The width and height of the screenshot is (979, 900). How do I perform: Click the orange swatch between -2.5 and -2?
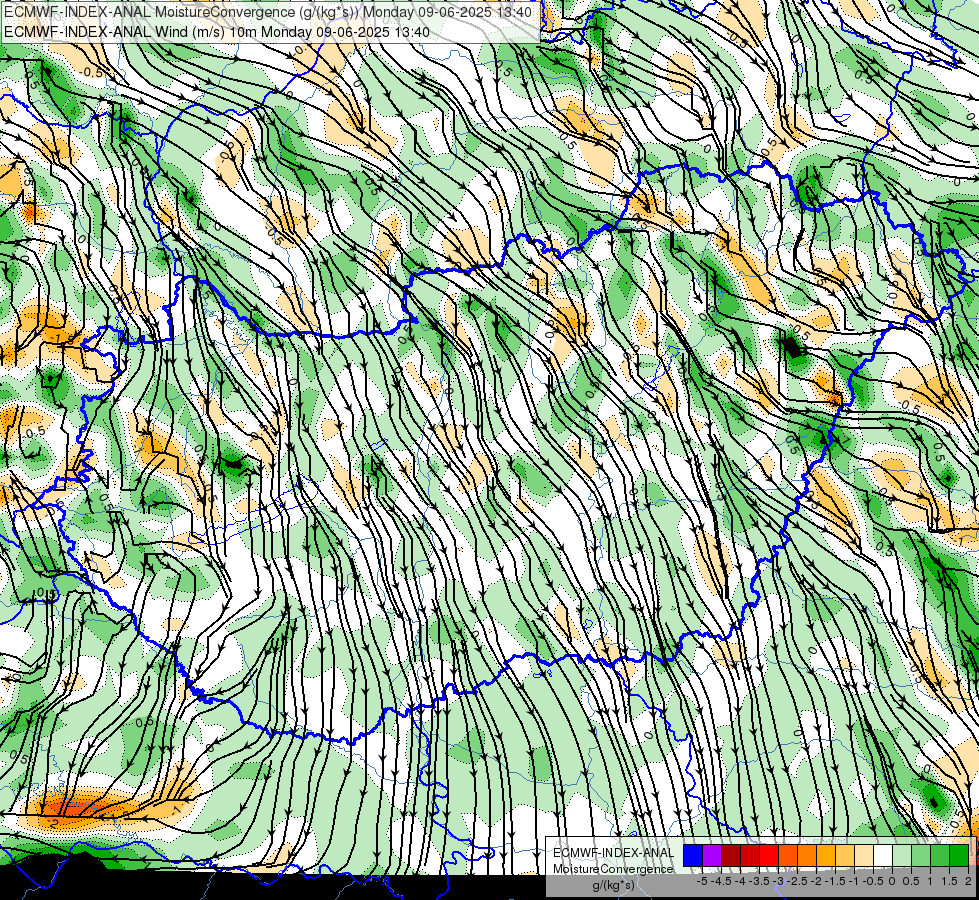(807, 856)
